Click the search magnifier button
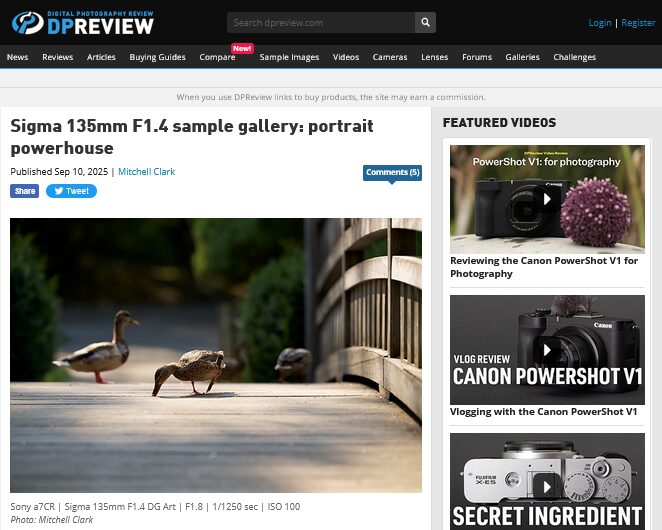Screen dimensions: 662x530 tap(425, 22)
